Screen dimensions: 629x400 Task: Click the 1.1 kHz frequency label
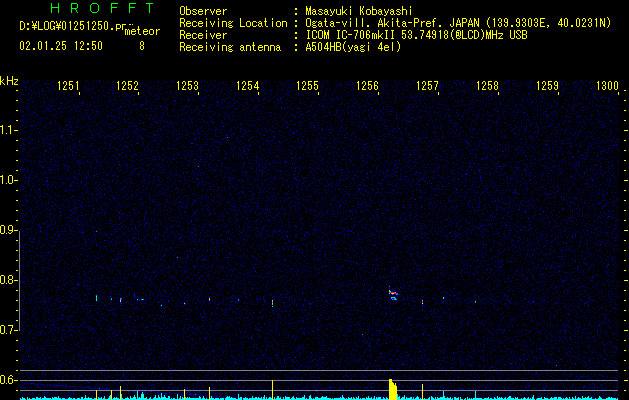tap(8, 130)
